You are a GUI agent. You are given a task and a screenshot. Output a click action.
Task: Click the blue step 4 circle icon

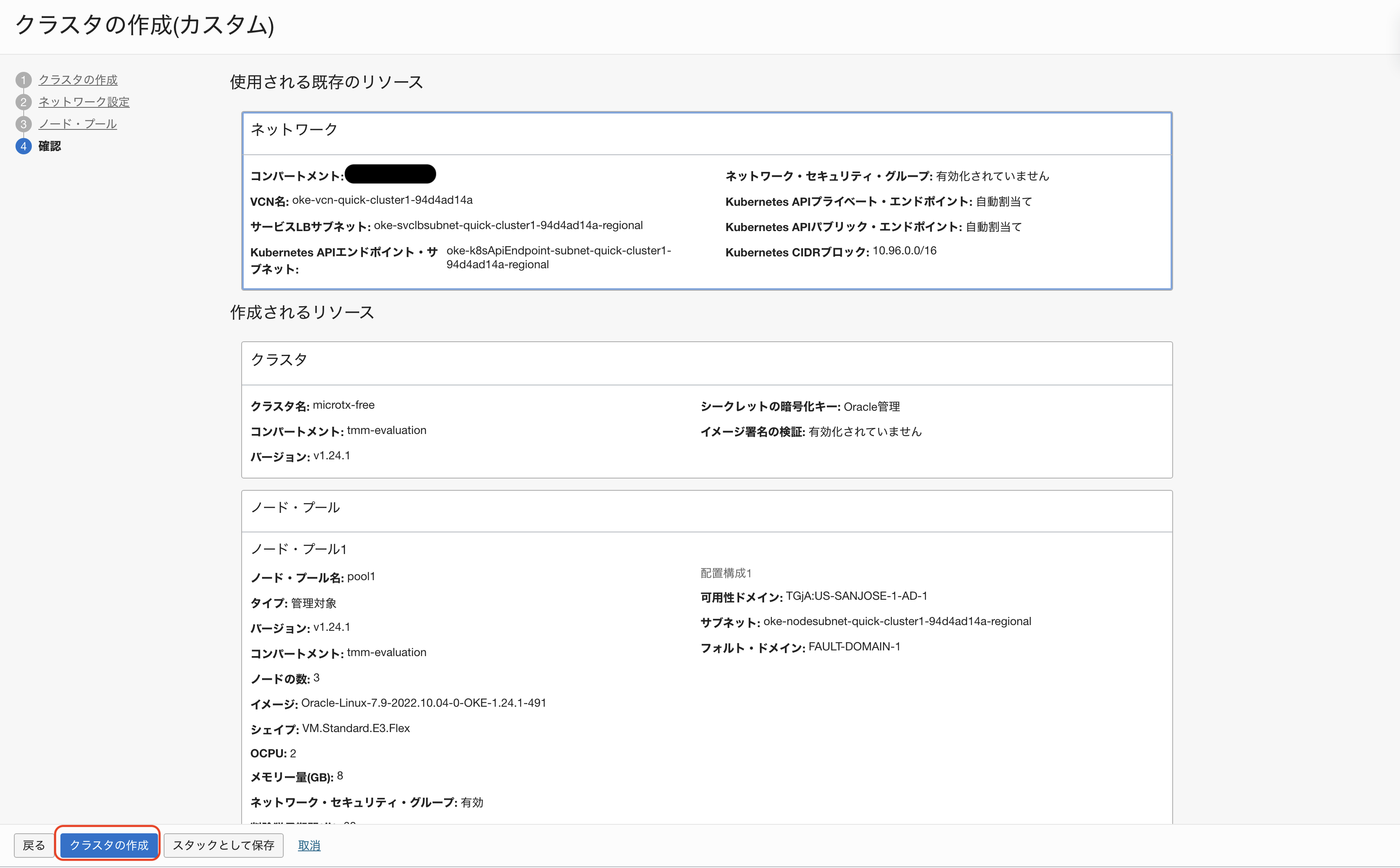tap(23, 147)
